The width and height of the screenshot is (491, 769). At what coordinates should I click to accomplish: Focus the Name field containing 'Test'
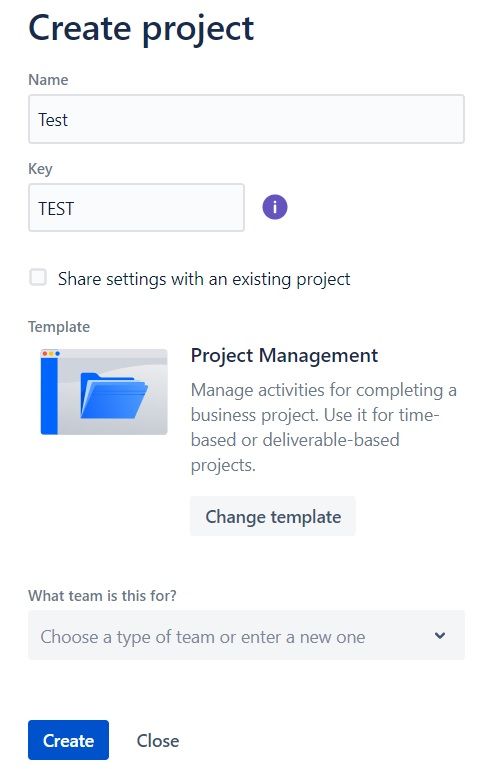[x=246, y=119]
